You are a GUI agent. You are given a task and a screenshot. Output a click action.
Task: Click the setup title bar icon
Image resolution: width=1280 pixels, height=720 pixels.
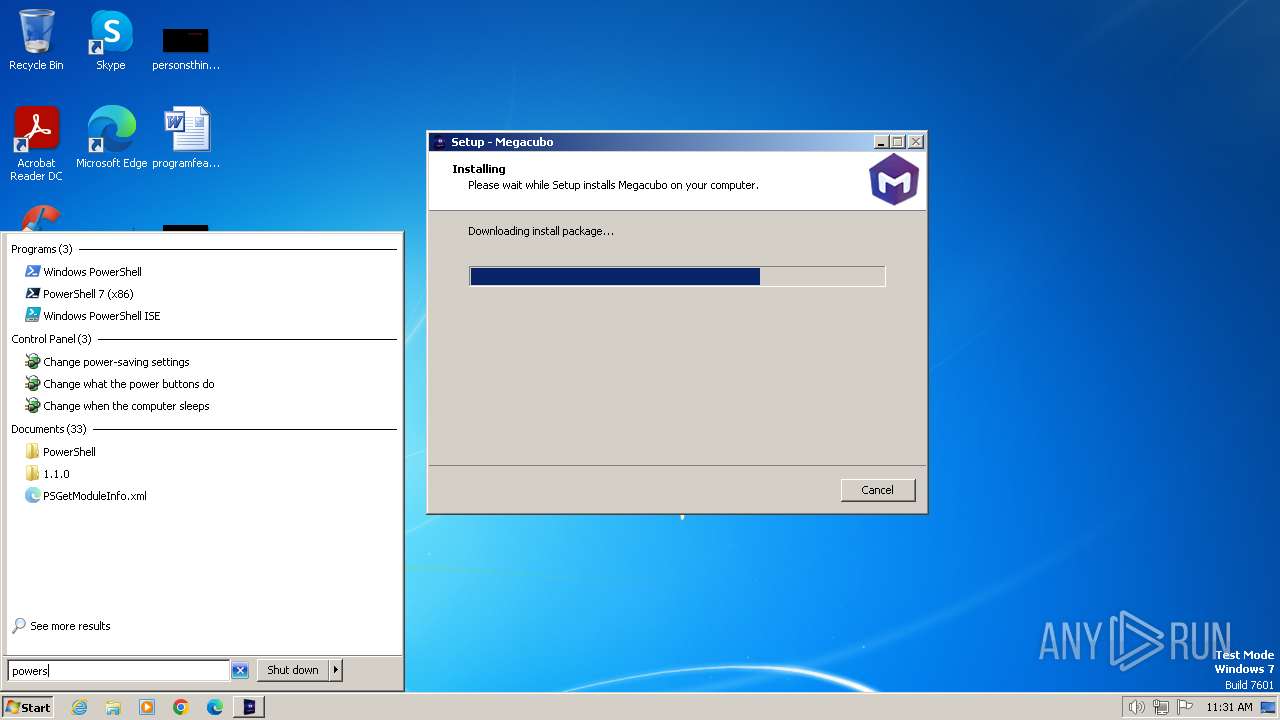coord(440,142)
